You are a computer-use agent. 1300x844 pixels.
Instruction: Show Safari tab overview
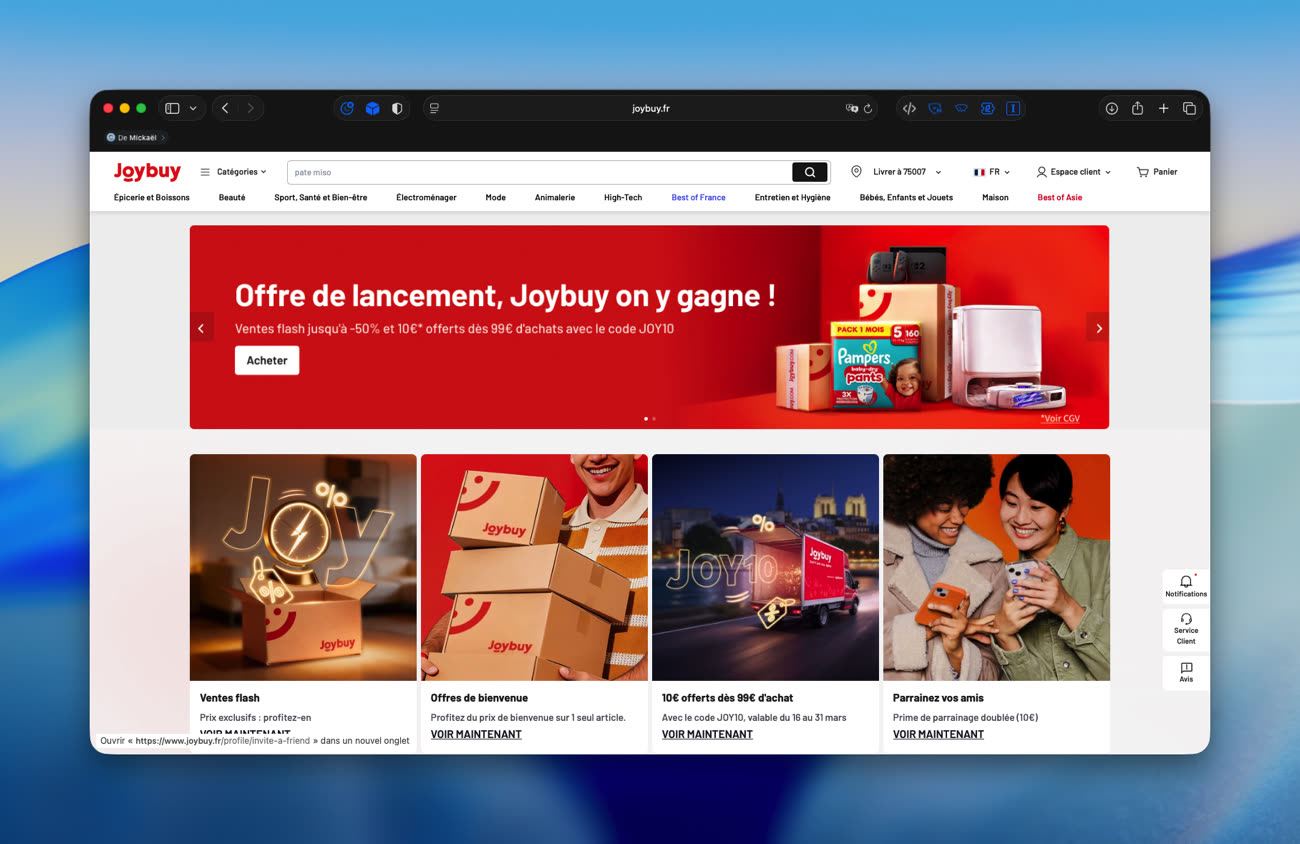pos(1189,109)
